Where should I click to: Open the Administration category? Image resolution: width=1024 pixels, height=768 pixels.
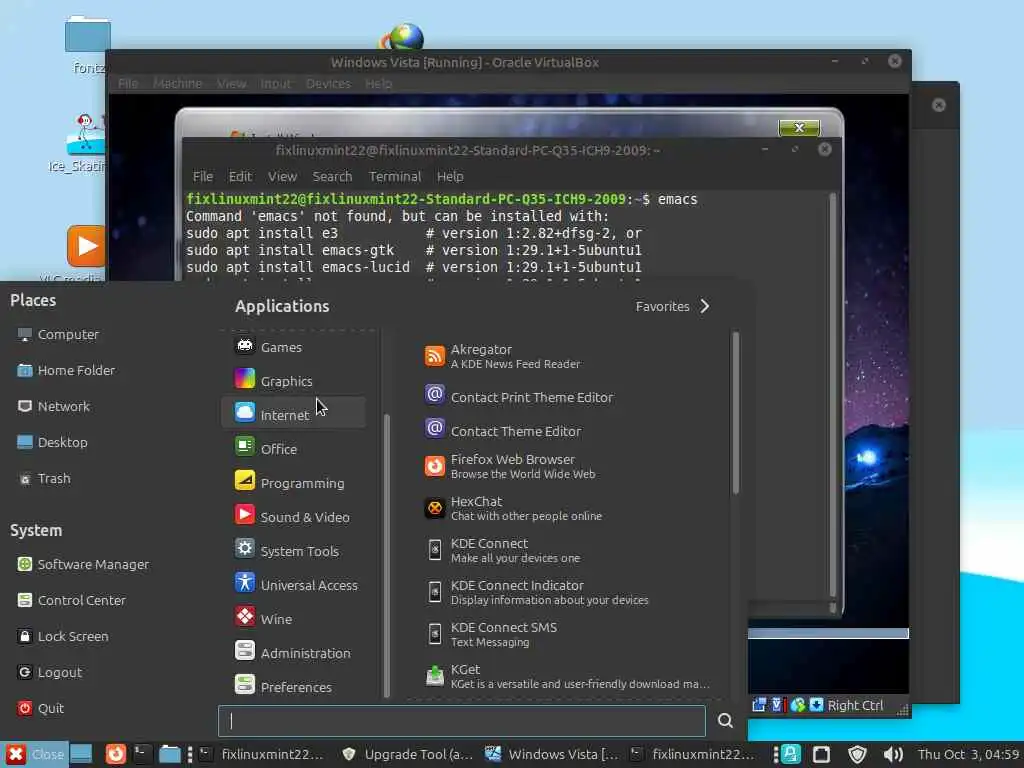(x=293, y=652)
